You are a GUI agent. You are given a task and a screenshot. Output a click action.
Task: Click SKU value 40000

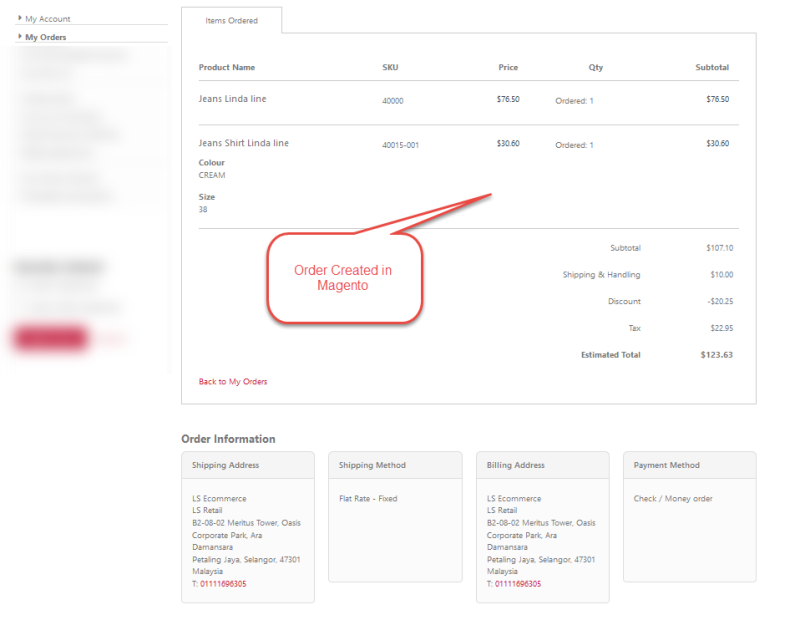coord(393,101)
